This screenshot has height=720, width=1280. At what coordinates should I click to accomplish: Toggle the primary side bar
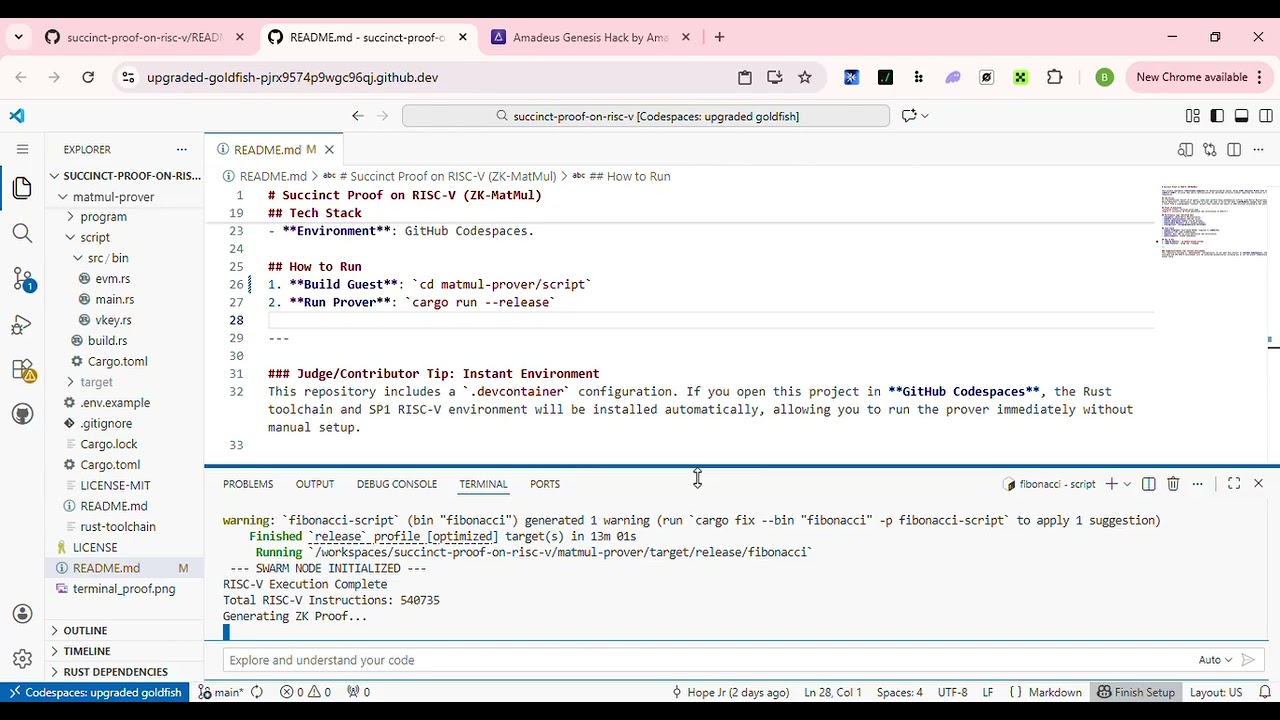pos(1217,116)
